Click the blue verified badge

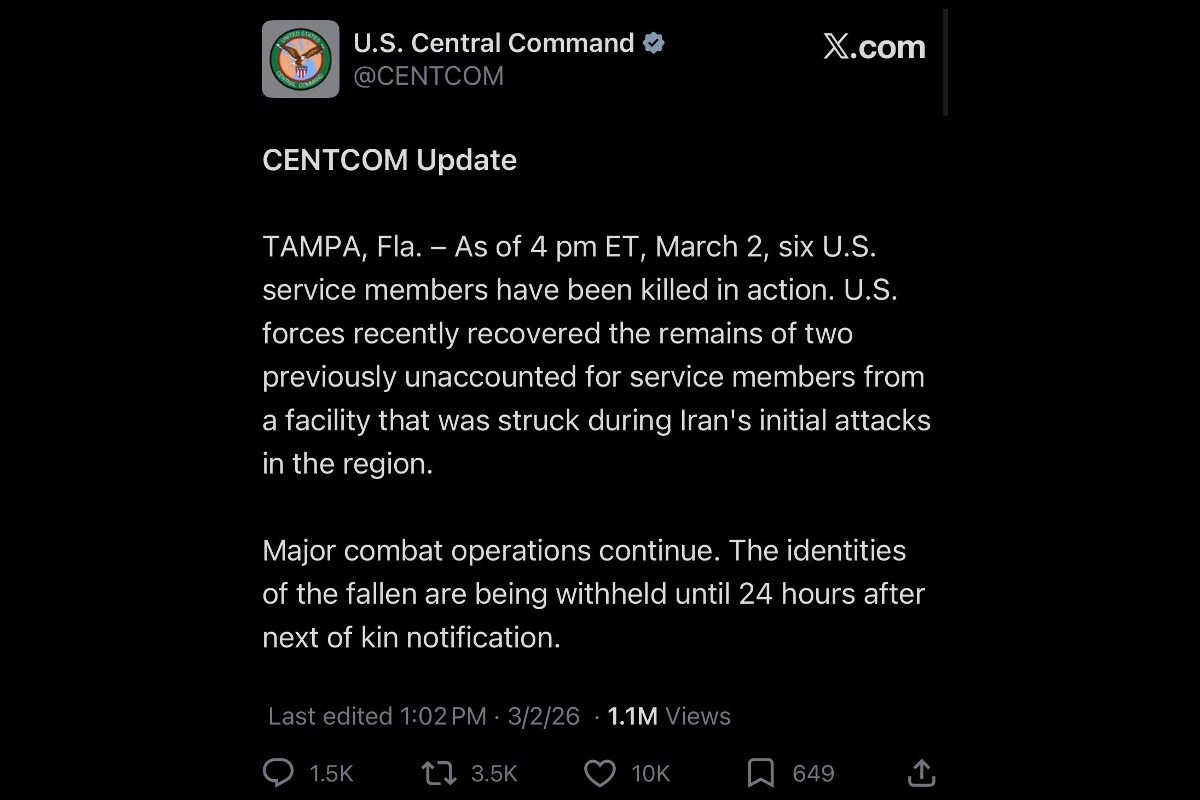pyautogui.click(x=654, y=43)
